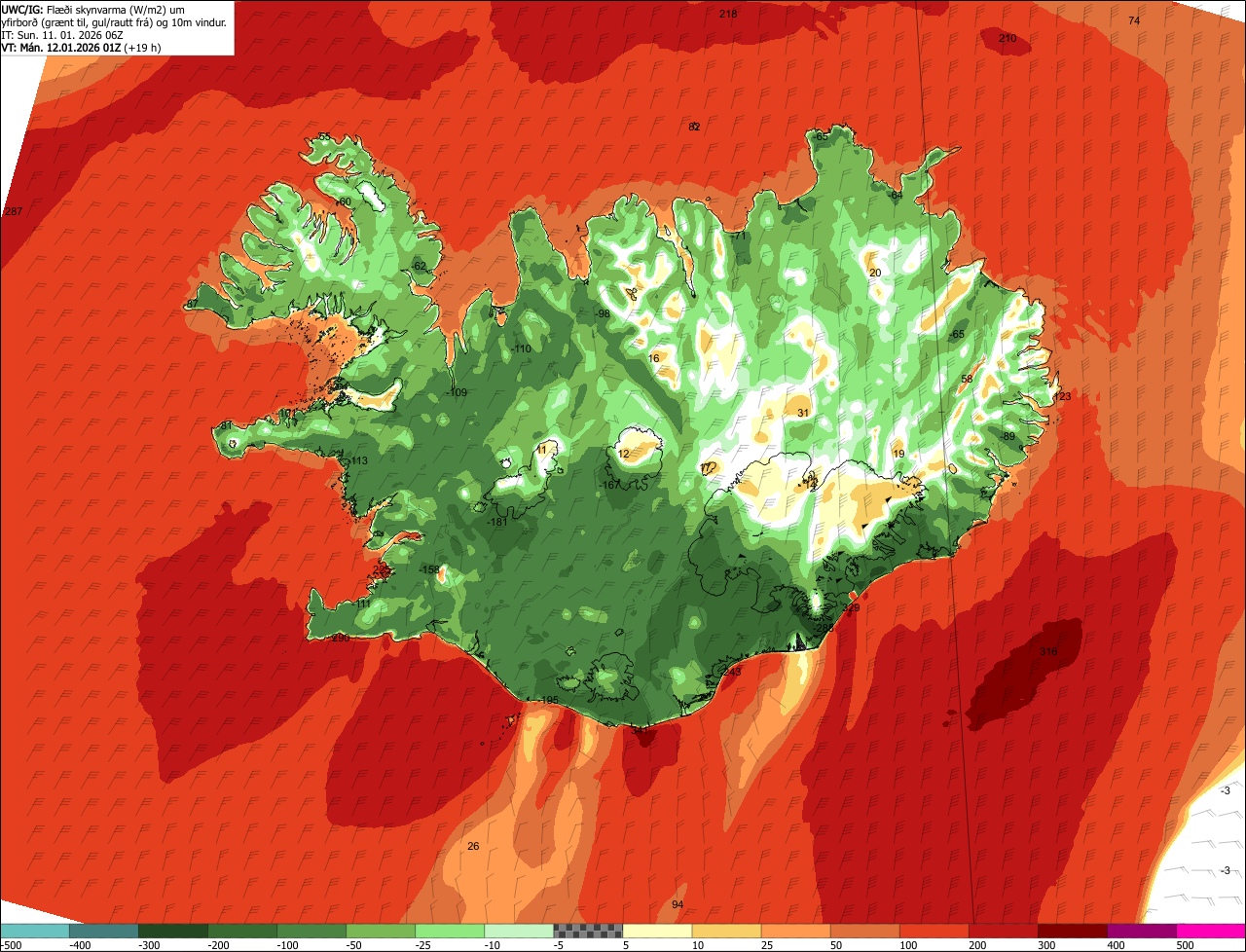Viewport: 1246px width, 952px height.
Task: Click the magenta legend swatch above 500
Action: [x=1211, y=931]
